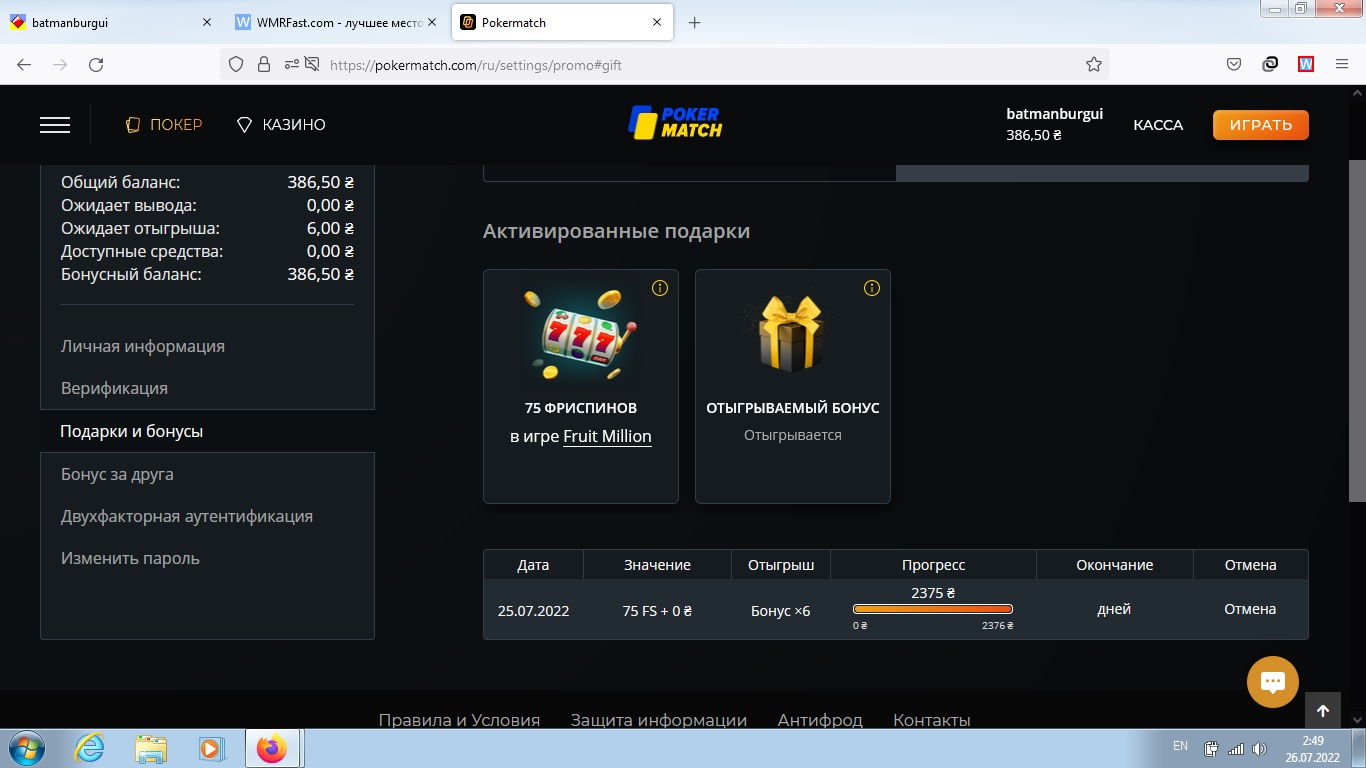Click the browser back arrow
Image resolution: width=1366 pixels, height=768 pixels.
(24, 64)
